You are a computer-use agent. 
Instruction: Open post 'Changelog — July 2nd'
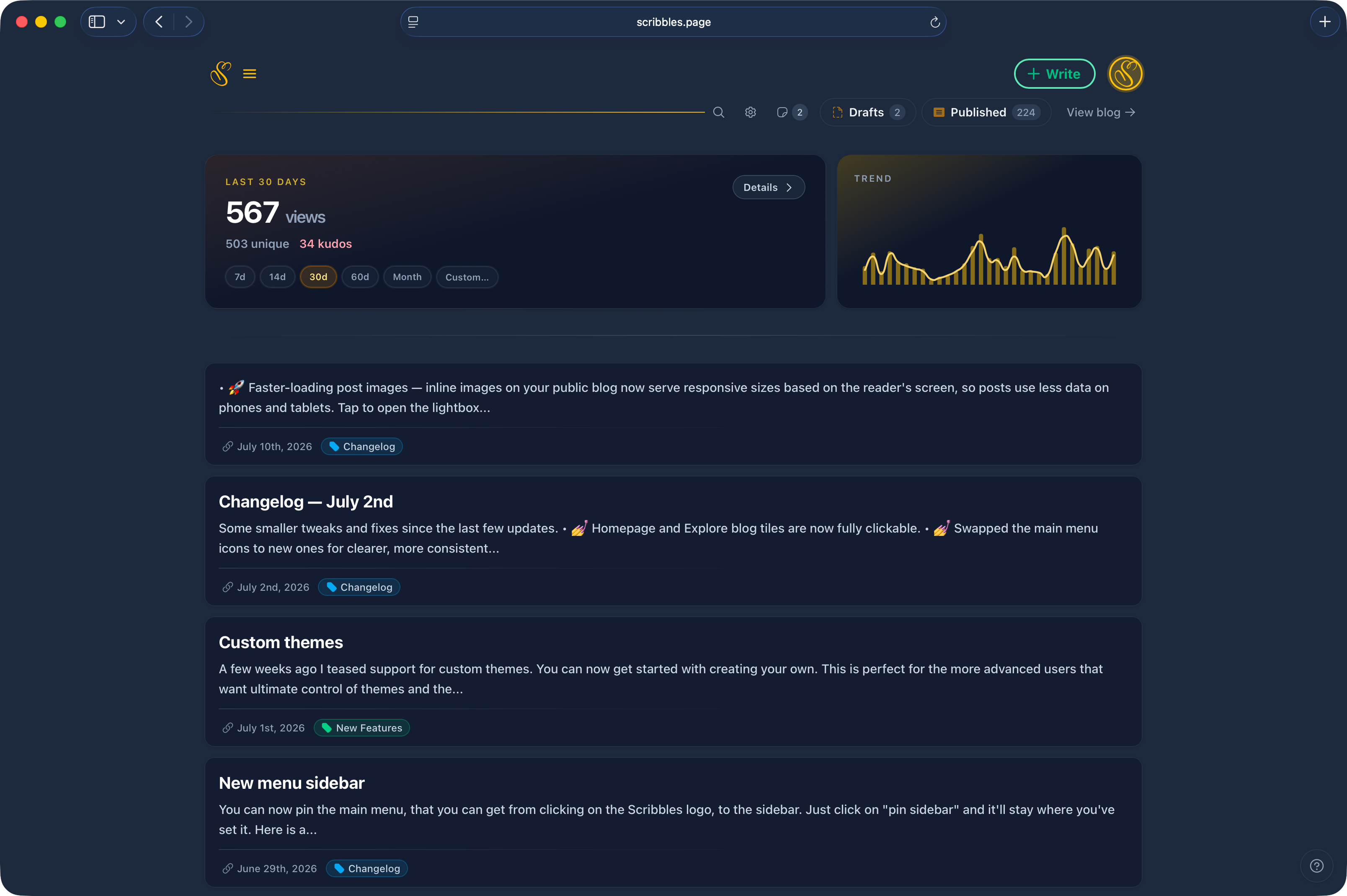pyautogui.click(x=306, y=501)
